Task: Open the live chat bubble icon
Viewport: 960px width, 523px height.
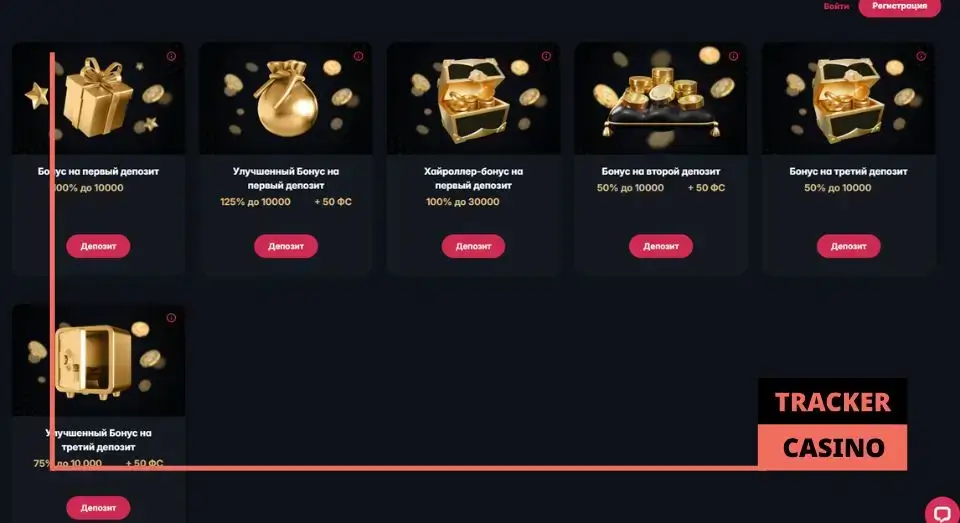Action: [x=943, y=512]
